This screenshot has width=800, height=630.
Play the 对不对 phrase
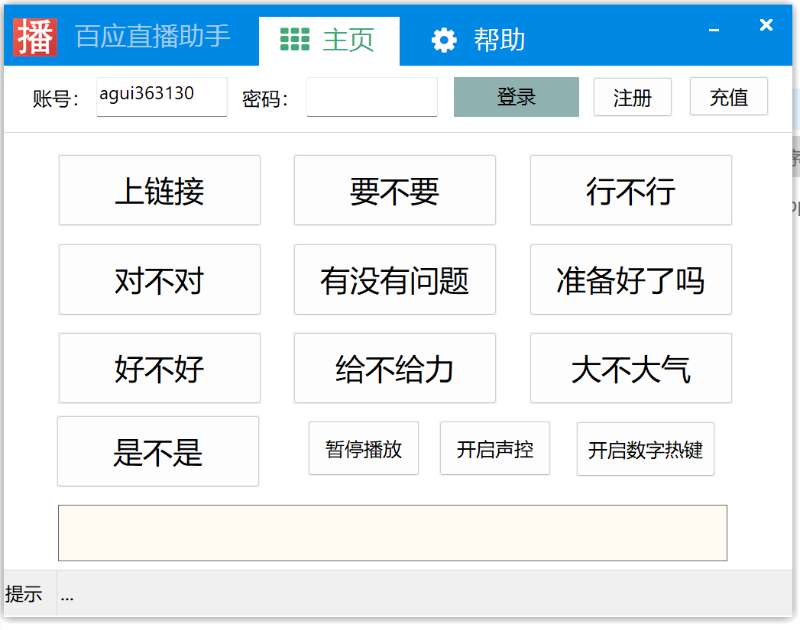[x=160, y=280]
